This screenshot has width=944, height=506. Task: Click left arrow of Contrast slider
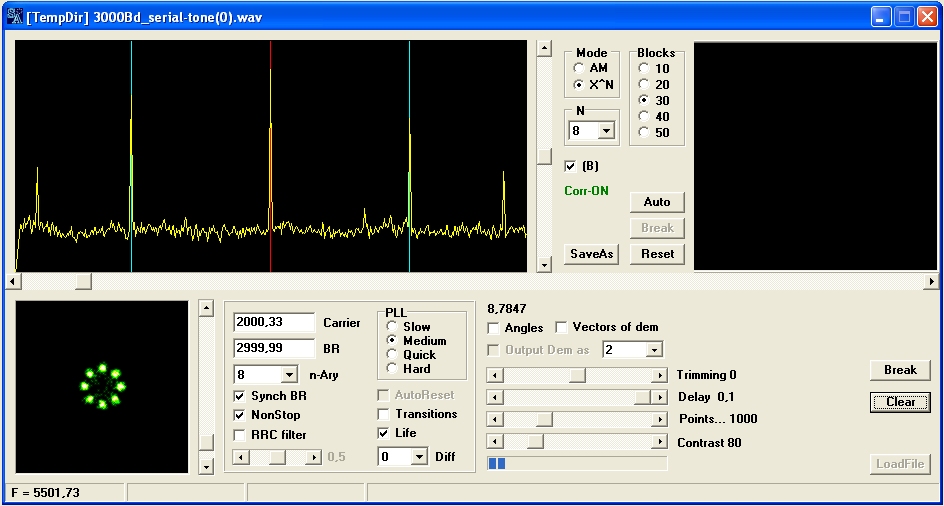[x=493, y=442]
